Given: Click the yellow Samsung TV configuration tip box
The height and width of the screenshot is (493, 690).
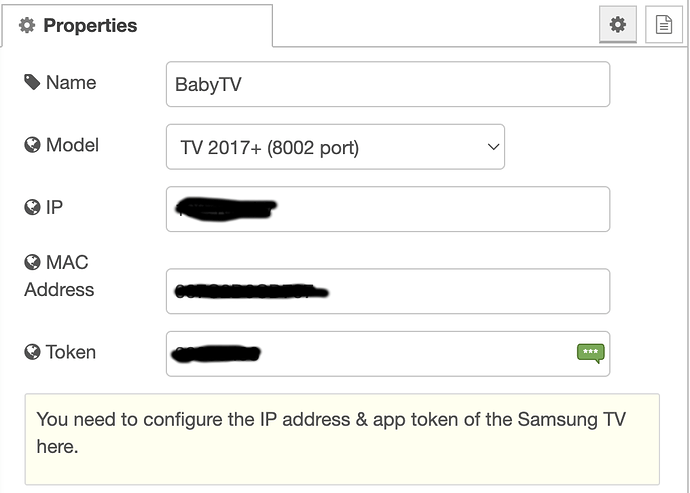Looking at the screenshot, I should coord(342,432).
